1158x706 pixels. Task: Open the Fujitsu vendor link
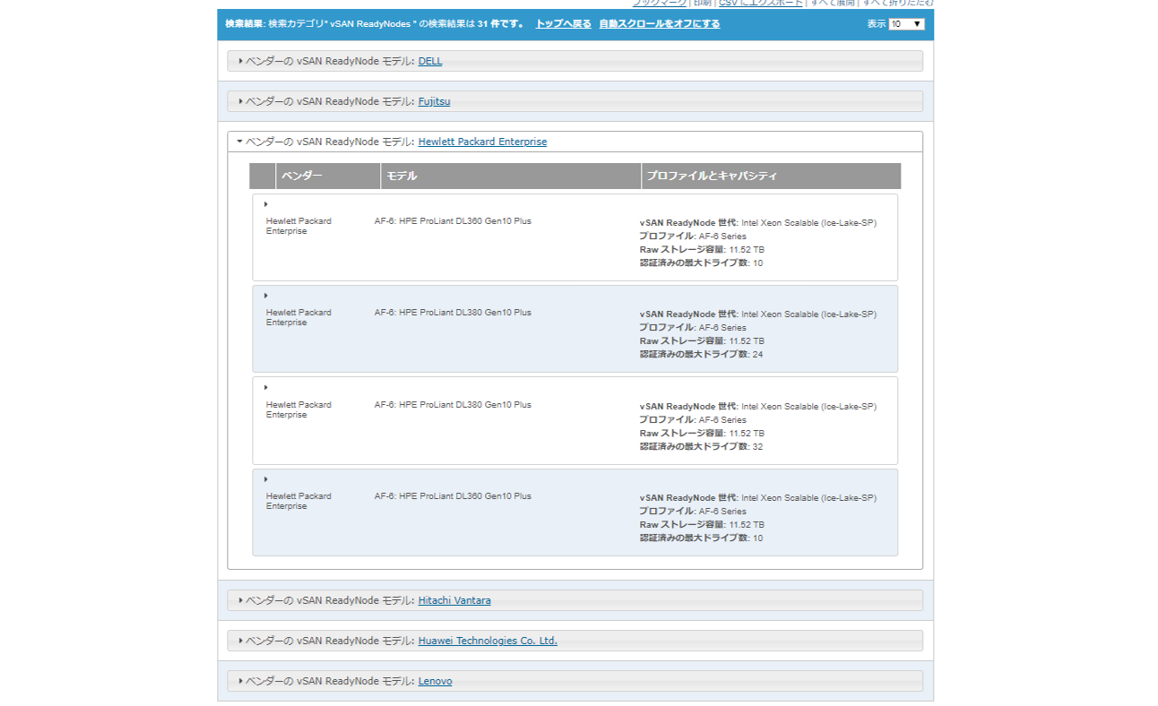[x=434, y=101]
